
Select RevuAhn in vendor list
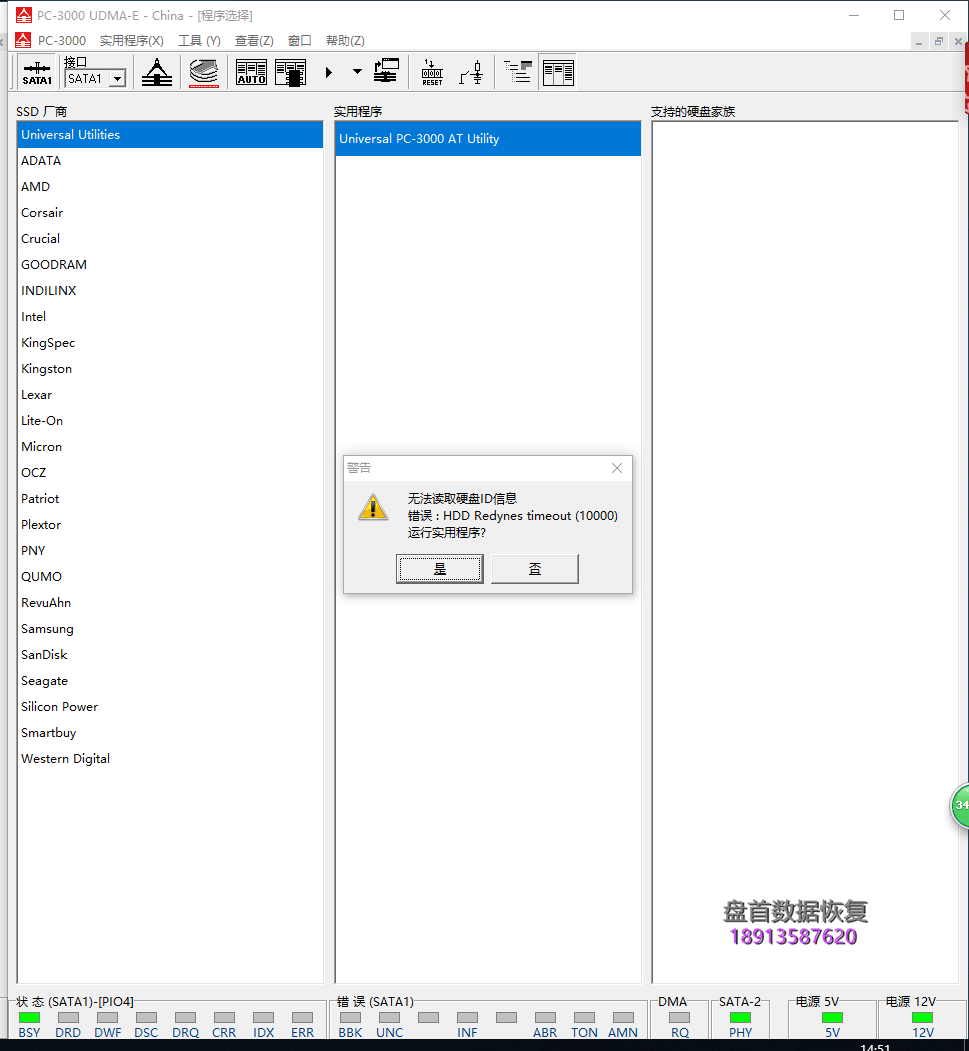170,603
